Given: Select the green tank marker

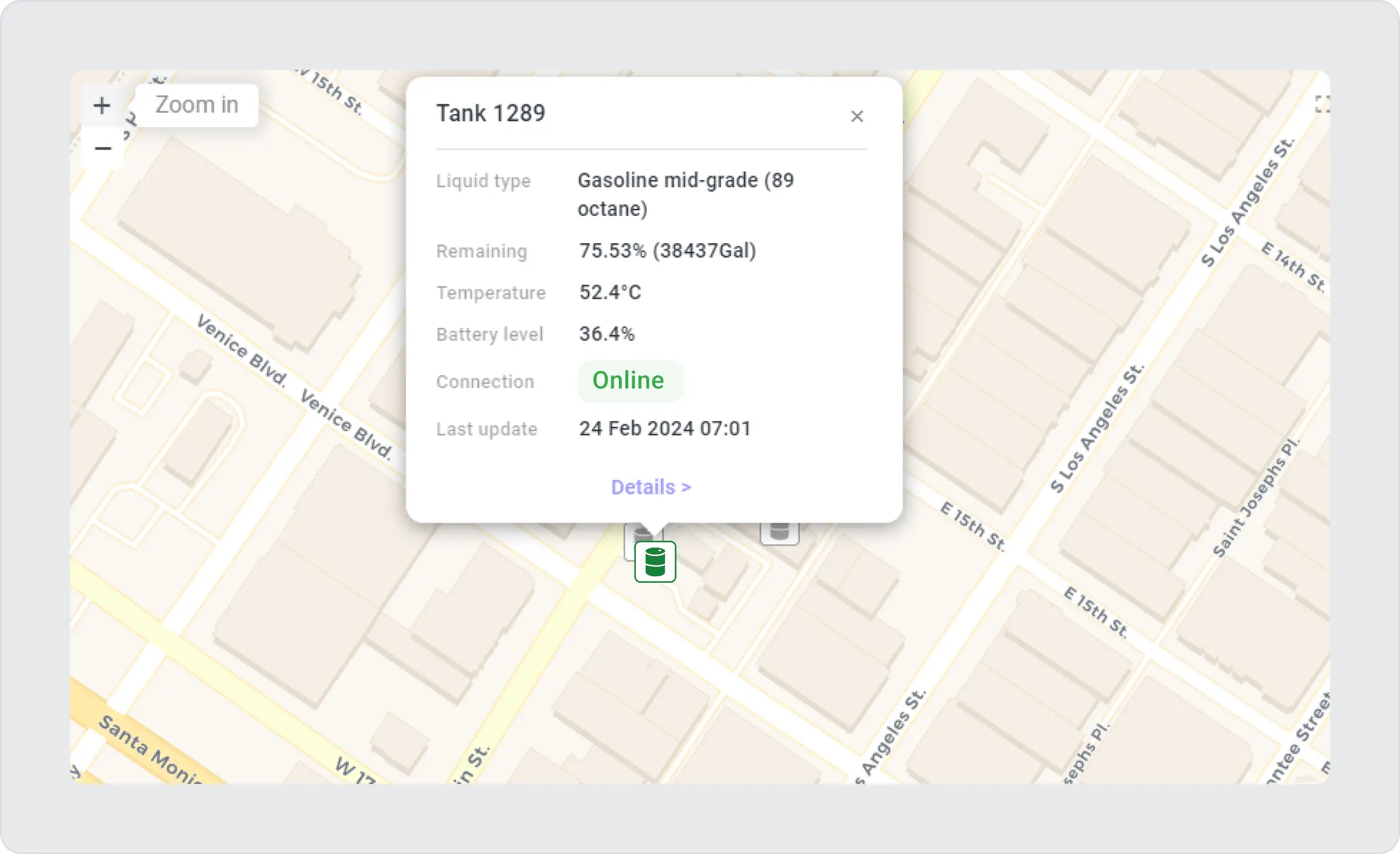Looking at the screenshot, I should (655, 562).
